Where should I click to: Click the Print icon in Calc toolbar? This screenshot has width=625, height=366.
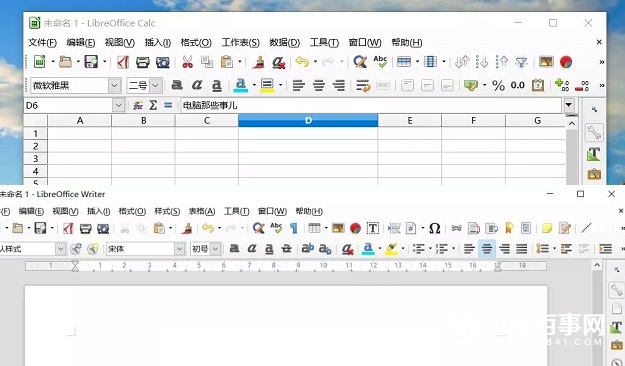[142, 62]
